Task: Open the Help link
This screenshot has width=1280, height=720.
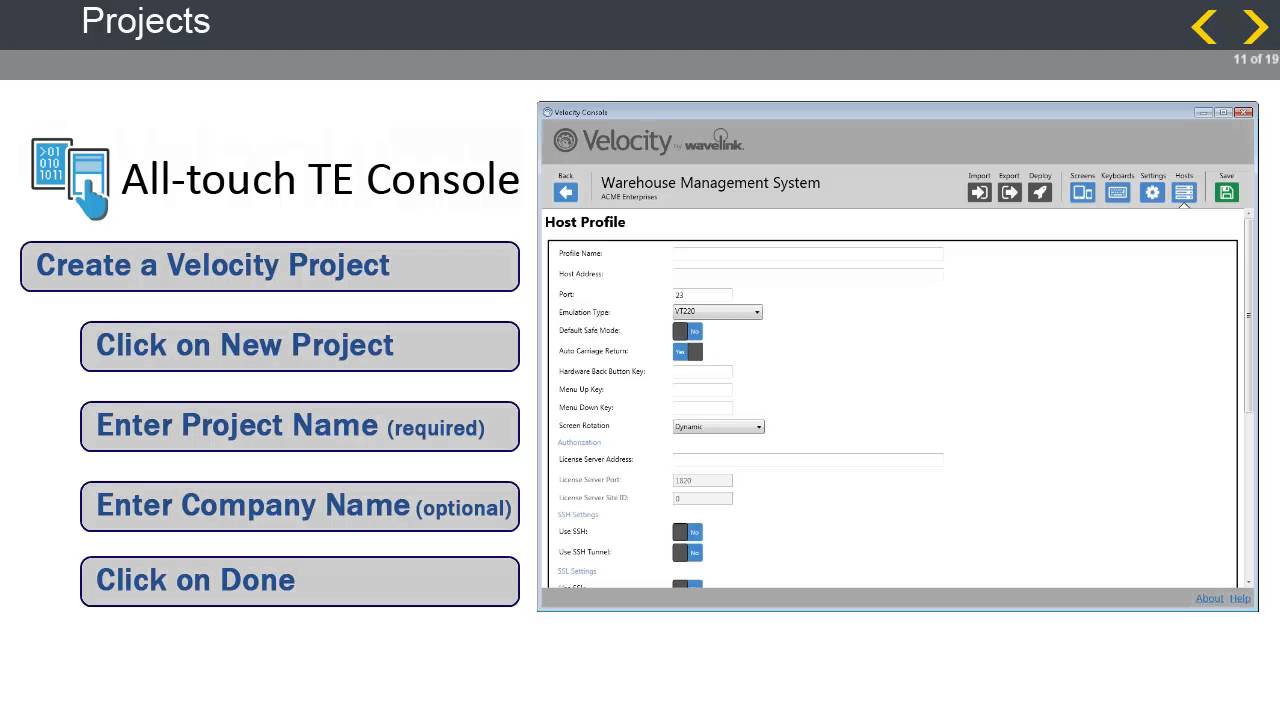Action: 1240,598
